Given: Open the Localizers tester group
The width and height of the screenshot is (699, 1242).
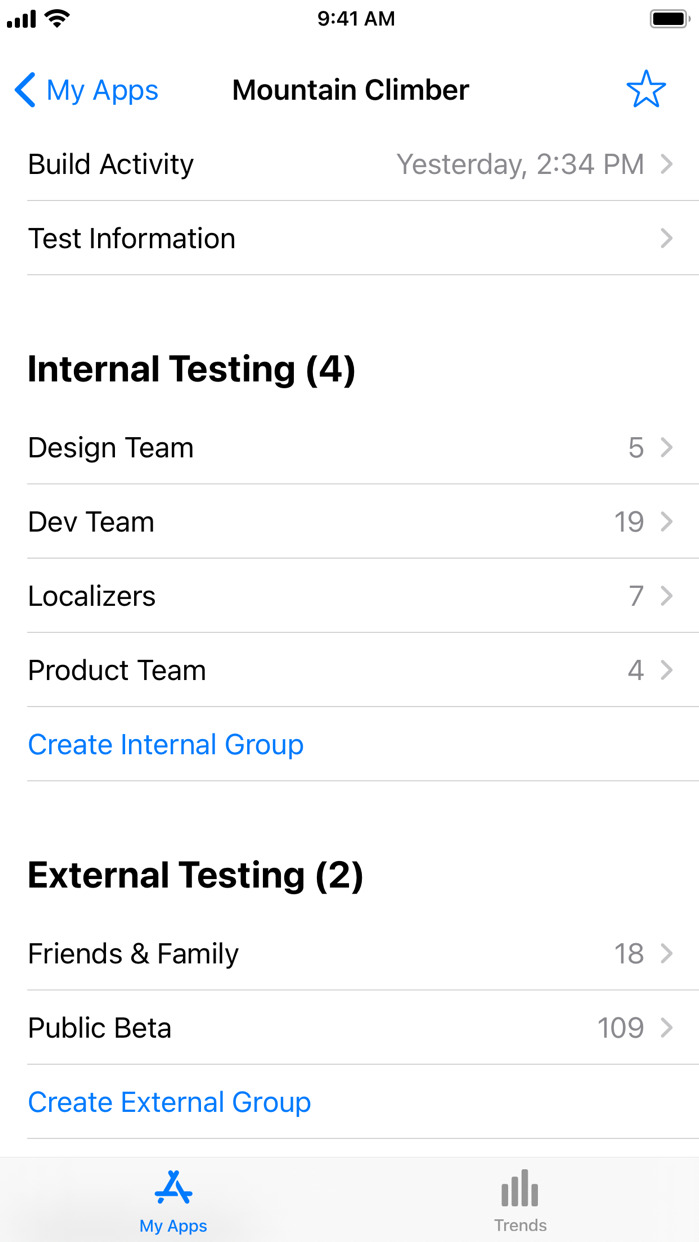Looking at the screenshot, I should tap(92, 596).
